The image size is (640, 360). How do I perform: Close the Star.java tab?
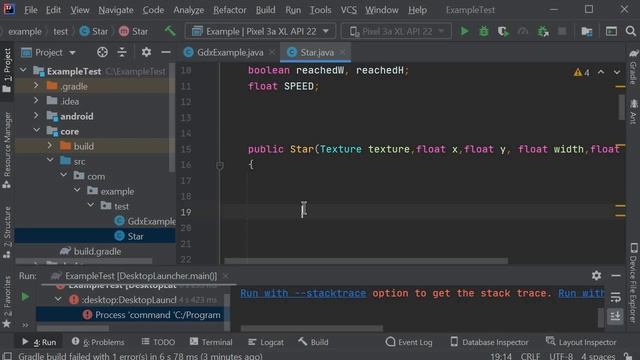pyautogui.click(x=342, y=52)
